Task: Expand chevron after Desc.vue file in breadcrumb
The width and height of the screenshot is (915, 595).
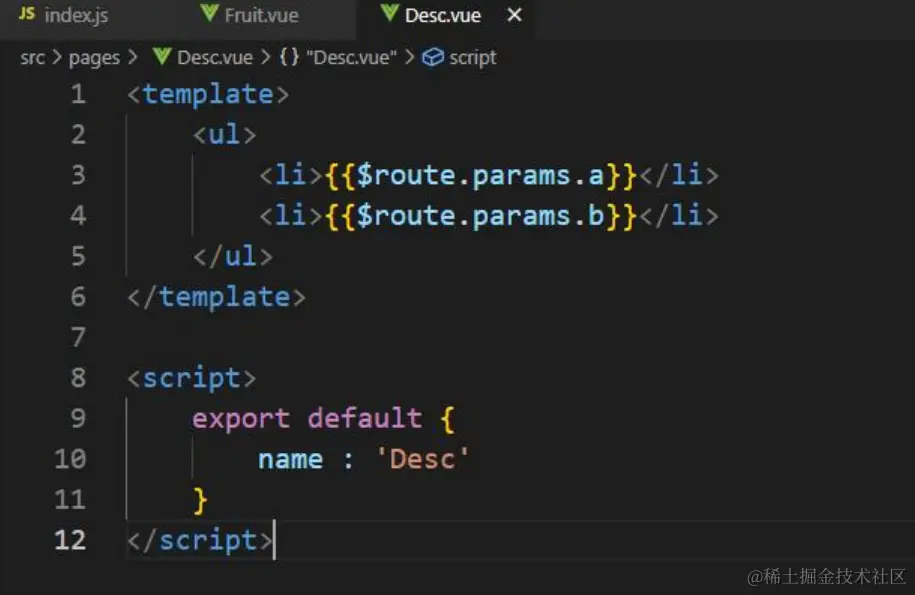Action: click(266, 57)
